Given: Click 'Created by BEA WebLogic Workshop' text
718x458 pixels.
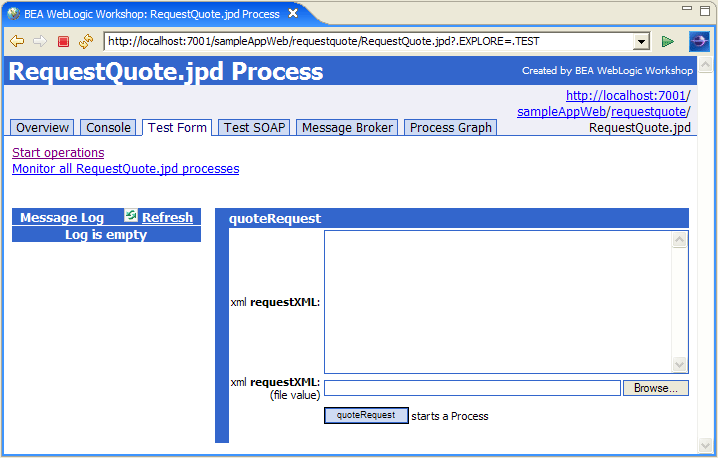Looking at the screenshot, I should click(608, 71).
